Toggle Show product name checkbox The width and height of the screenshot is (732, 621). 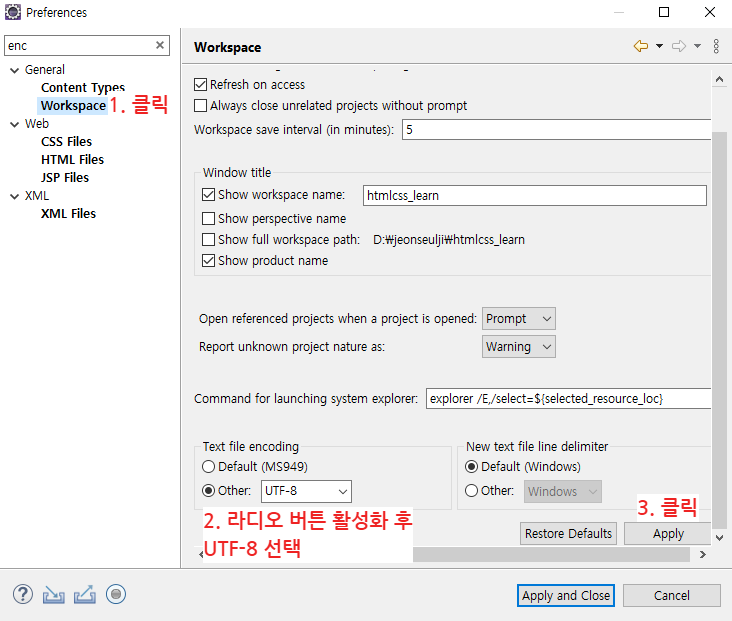[208, 261]
